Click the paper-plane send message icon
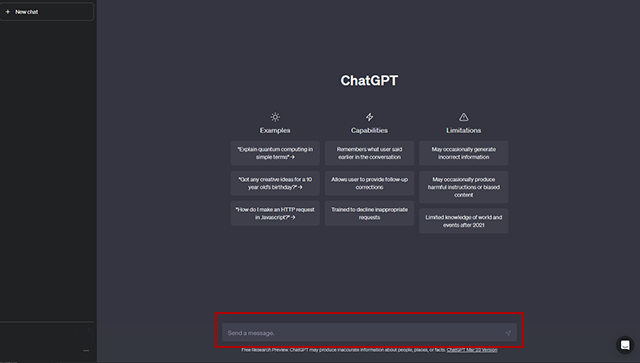640x363 pixels. [x=508, y=333]
